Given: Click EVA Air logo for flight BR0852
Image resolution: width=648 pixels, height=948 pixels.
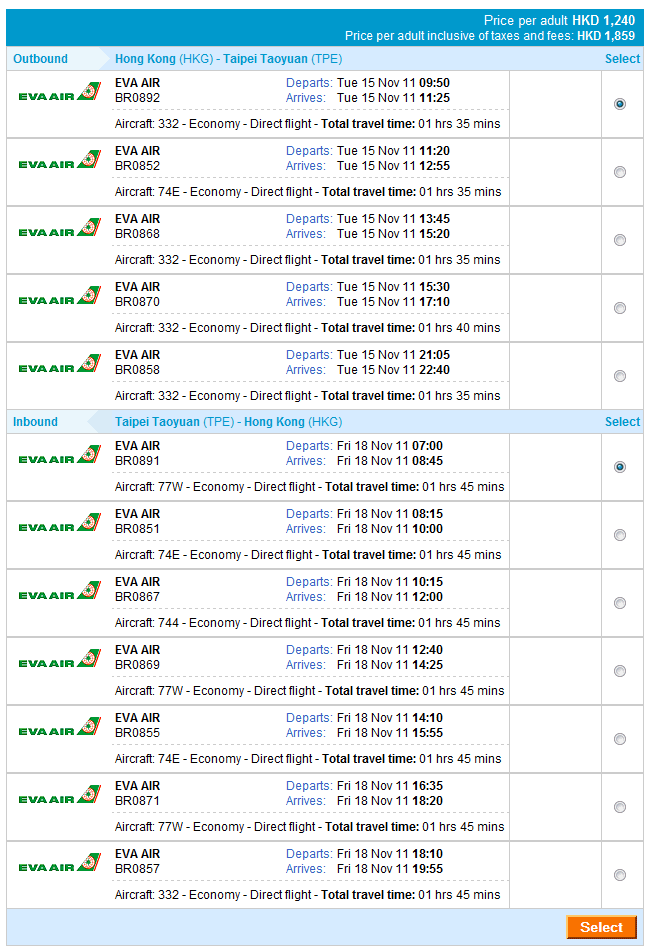Looking at the screenshot, I should pos(59,161).
